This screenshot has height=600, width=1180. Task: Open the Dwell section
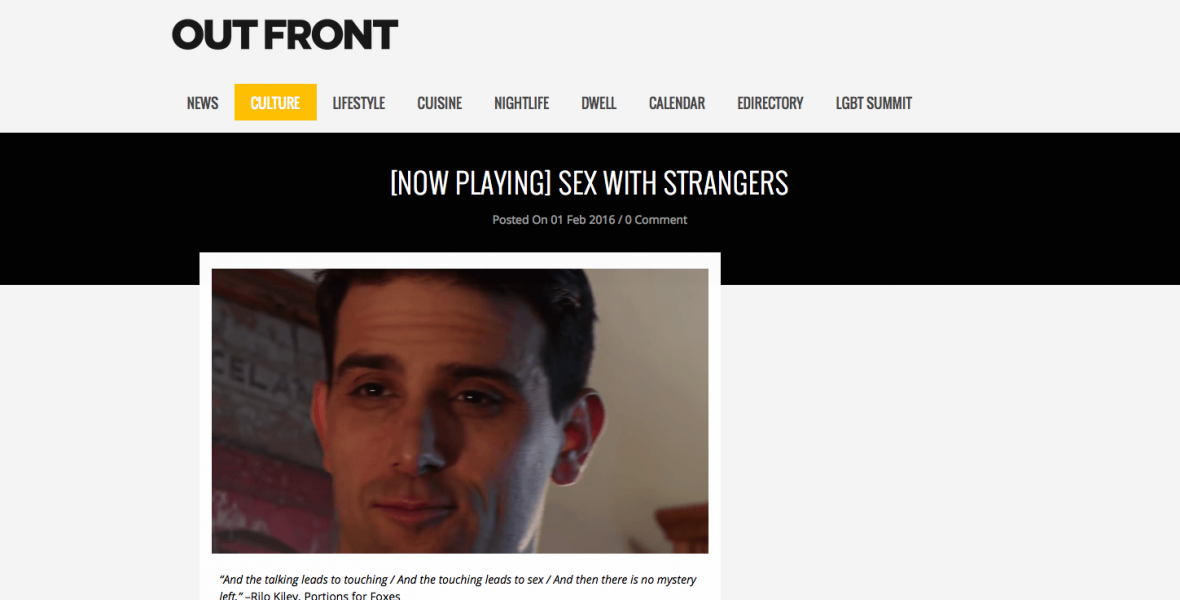click(x=599, y=103)
